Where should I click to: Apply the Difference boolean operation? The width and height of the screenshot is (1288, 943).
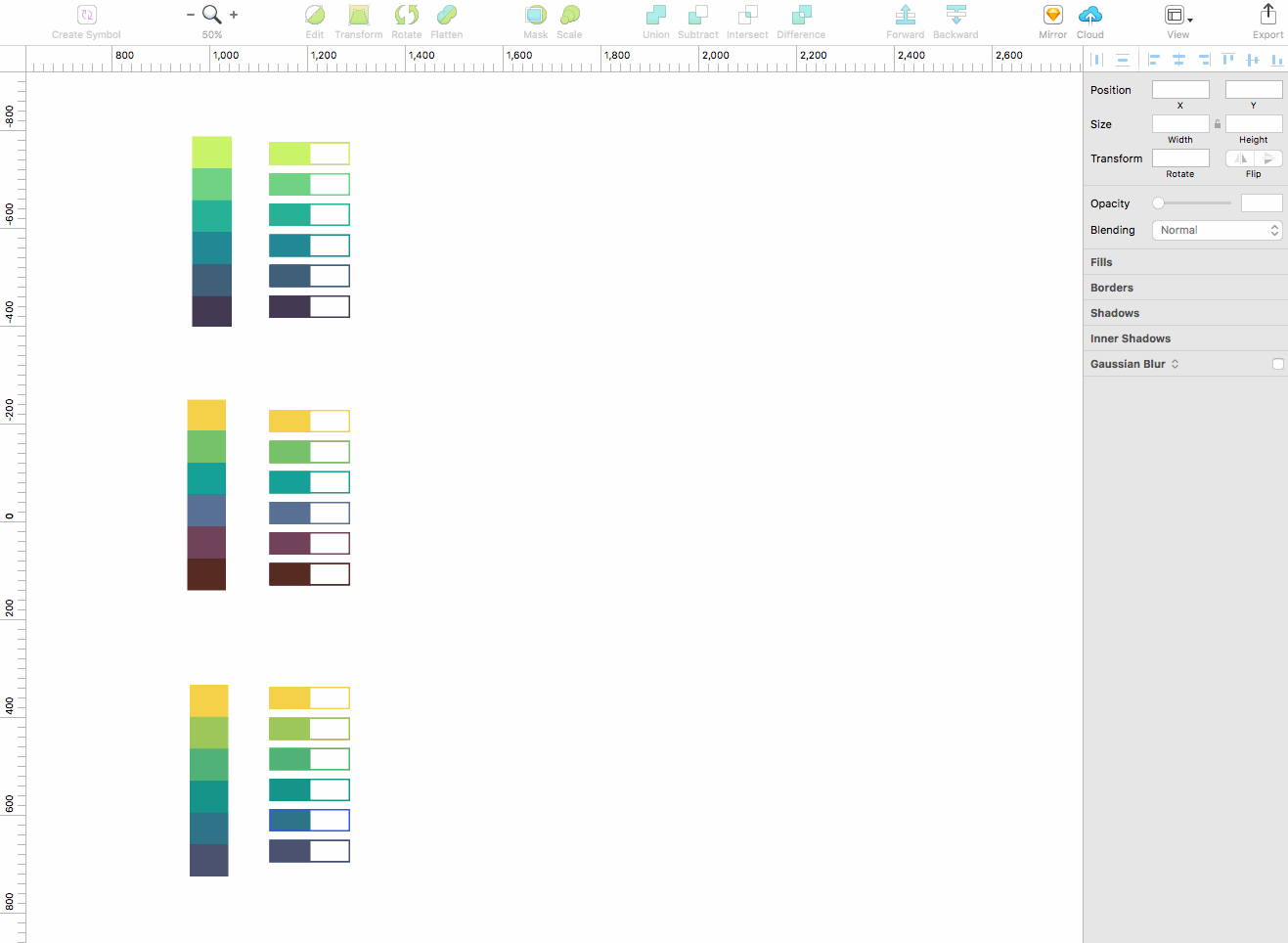click(x=802, y=15)
